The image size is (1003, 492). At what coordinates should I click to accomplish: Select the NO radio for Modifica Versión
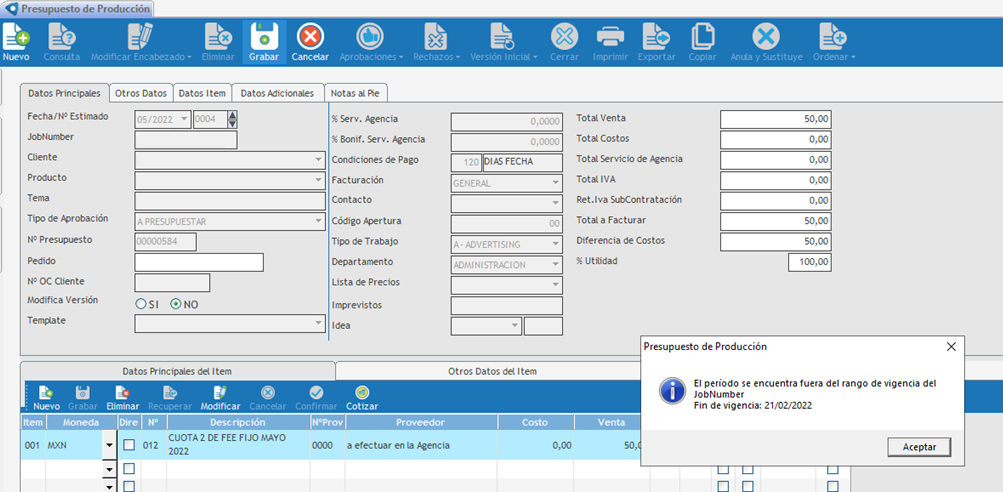tap(176, 304)
